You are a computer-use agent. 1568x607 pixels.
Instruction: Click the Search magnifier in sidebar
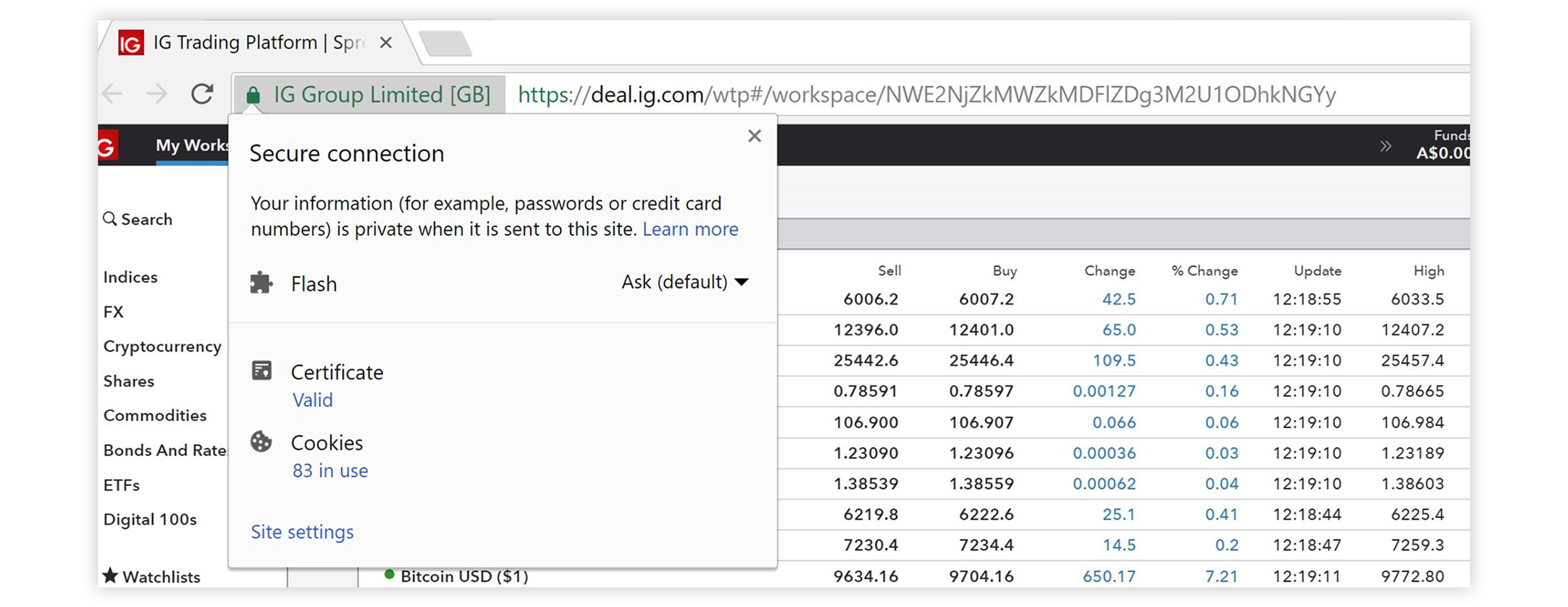(110, 219)
